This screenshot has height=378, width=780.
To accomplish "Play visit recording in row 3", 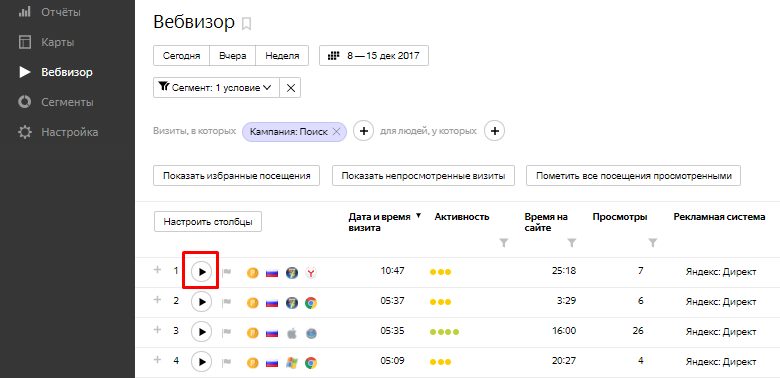I will [201, 332].
